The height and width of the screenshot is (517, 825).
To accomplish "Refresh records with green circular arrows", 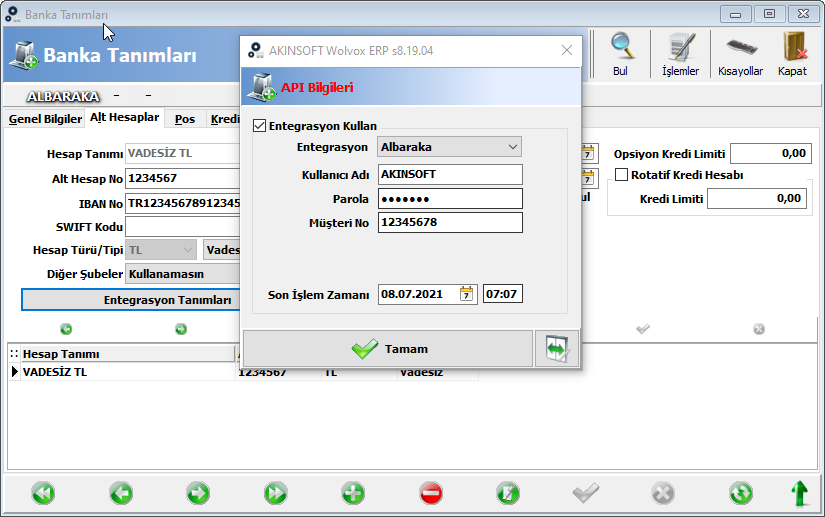I will (741, 493).
